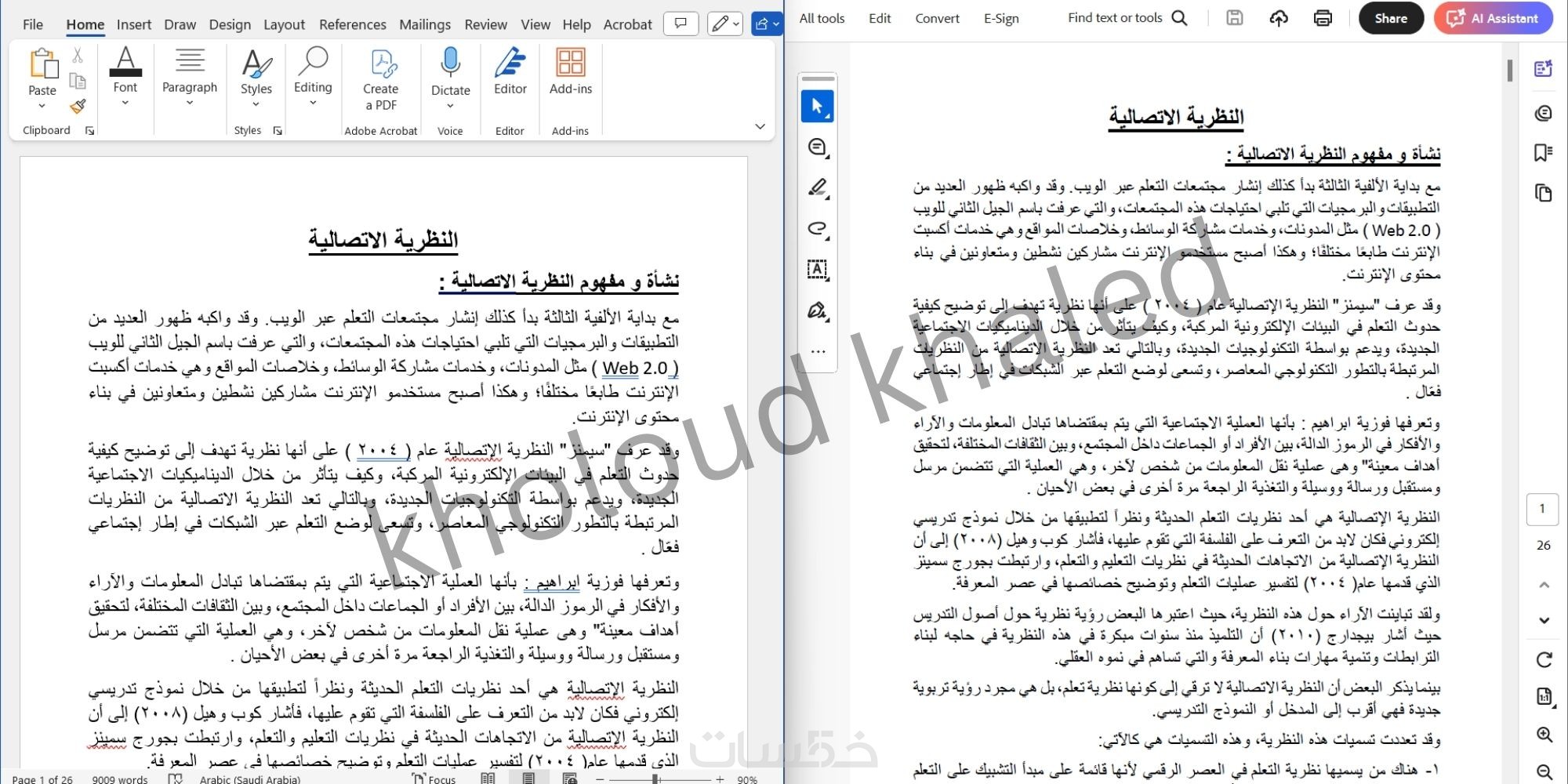
Task: Show more tools in Acrobat quick toolbar
Action: click(x=818, y=351)
